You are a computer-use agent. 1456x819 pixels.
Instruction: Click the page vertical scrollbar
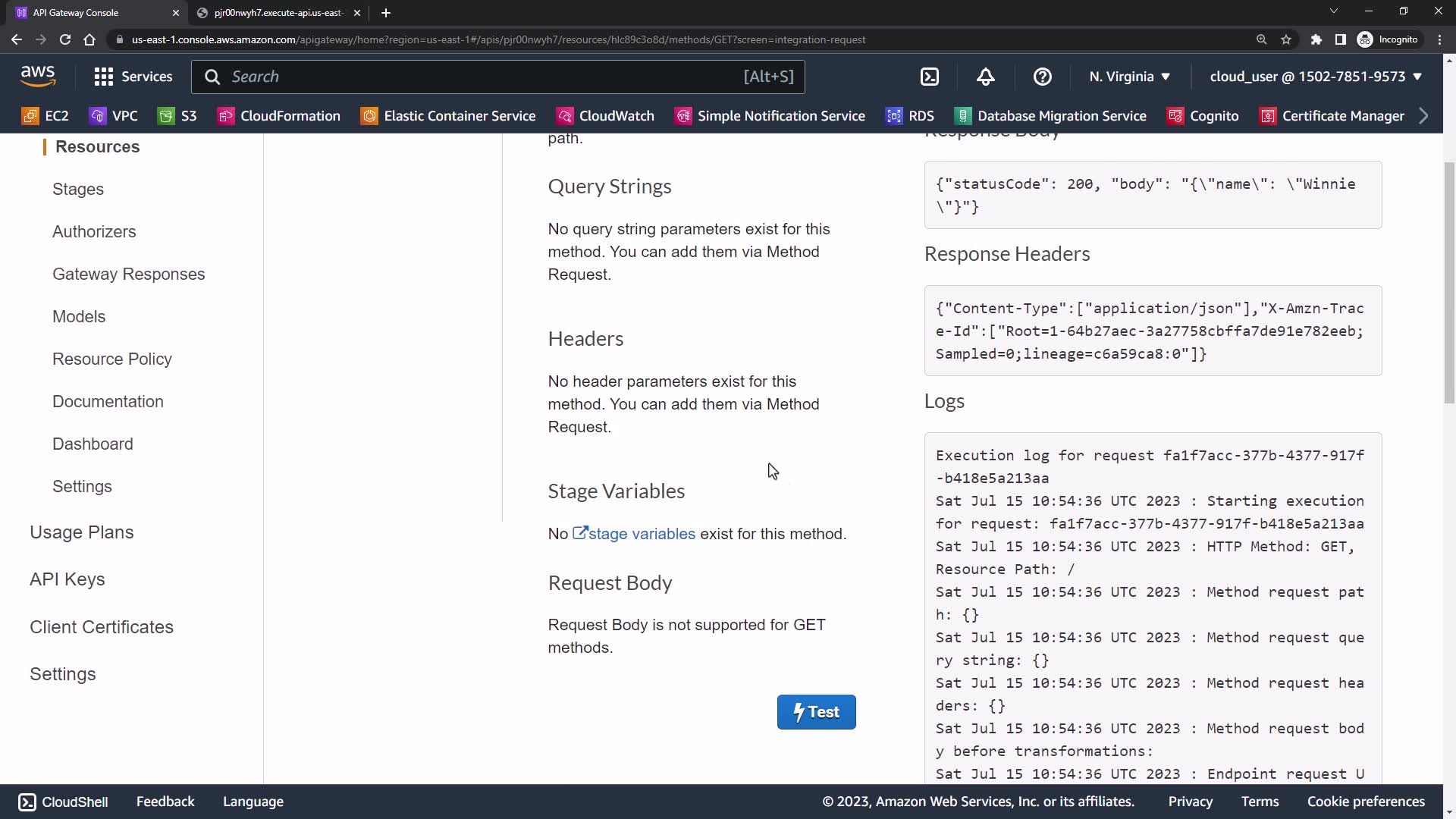coord(1449,281)
